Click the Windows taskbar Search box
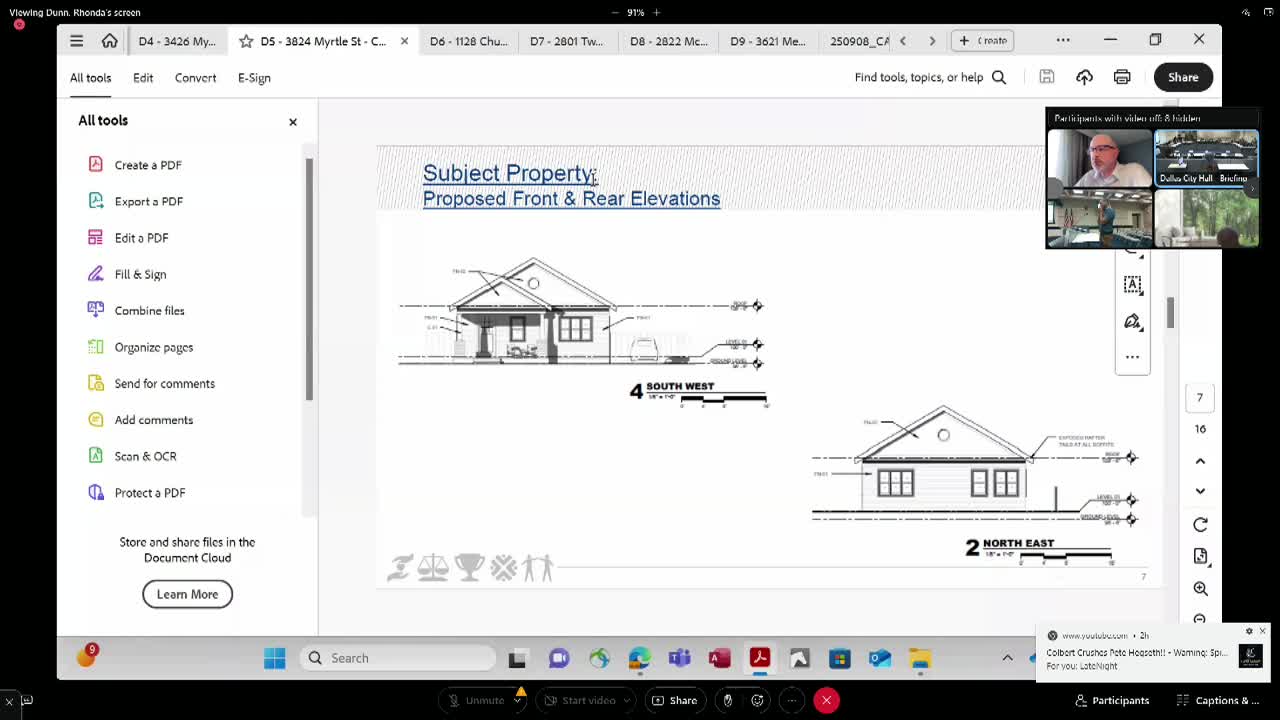Viewport: 1280px width, 720px height. 400,658
